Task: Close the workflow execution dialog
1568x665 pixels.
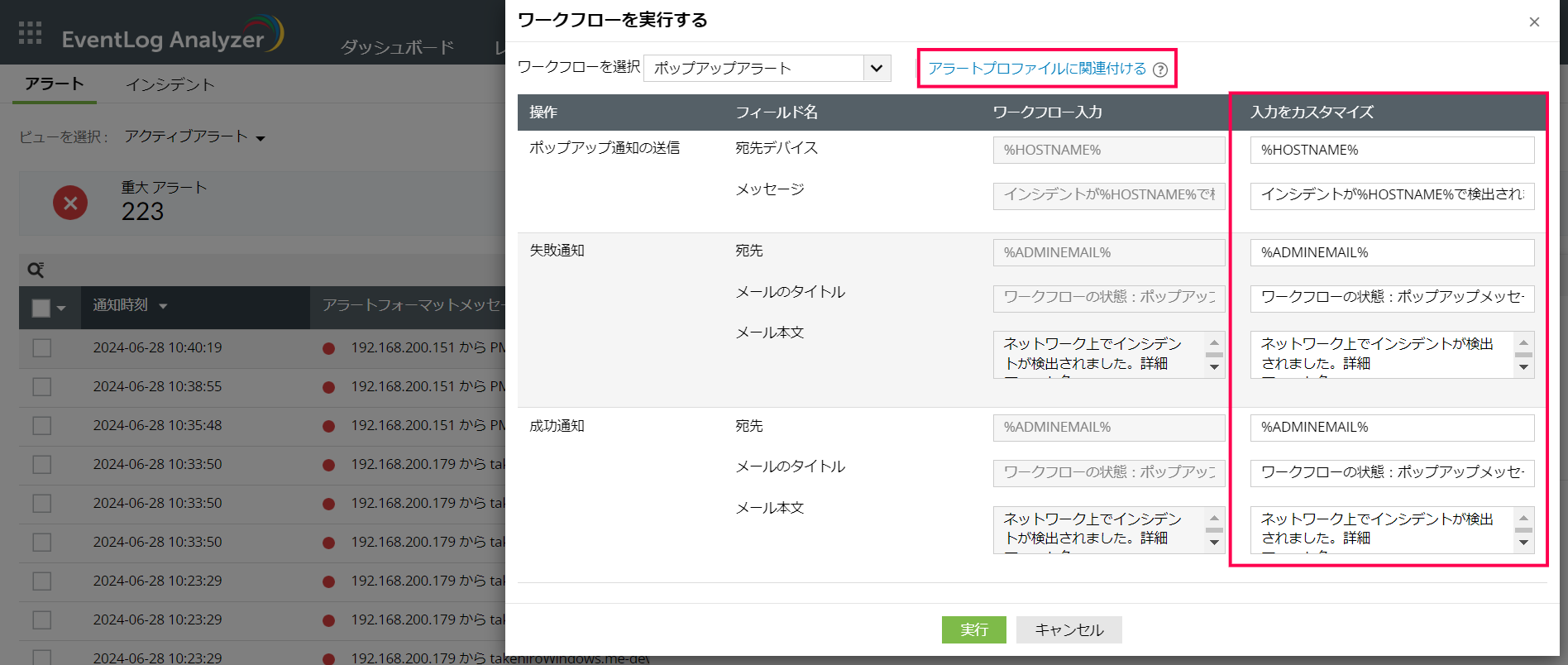Action: (1534, 22)
